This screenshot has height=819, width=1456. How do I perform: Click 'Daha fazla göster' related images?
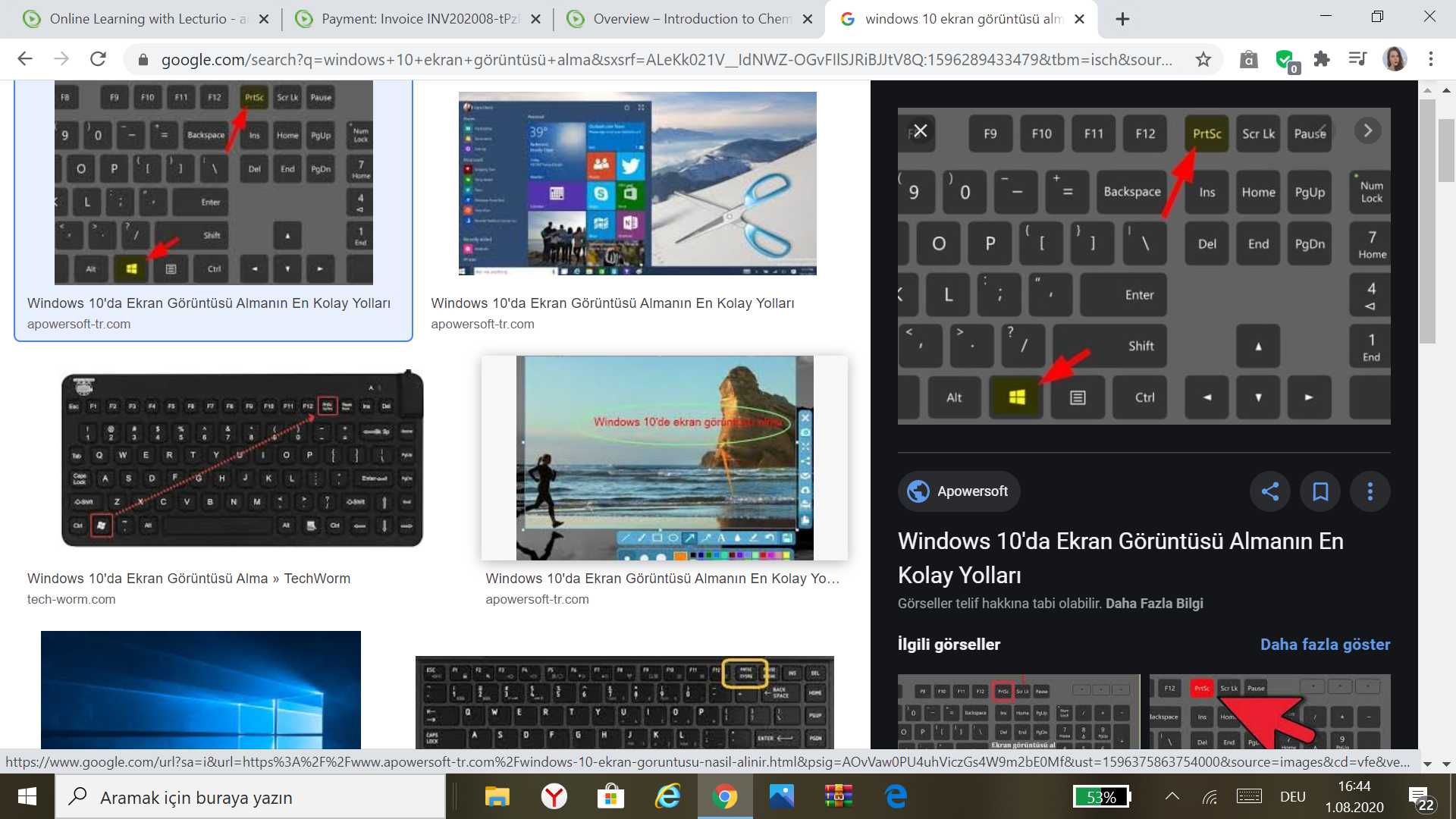1326,645
